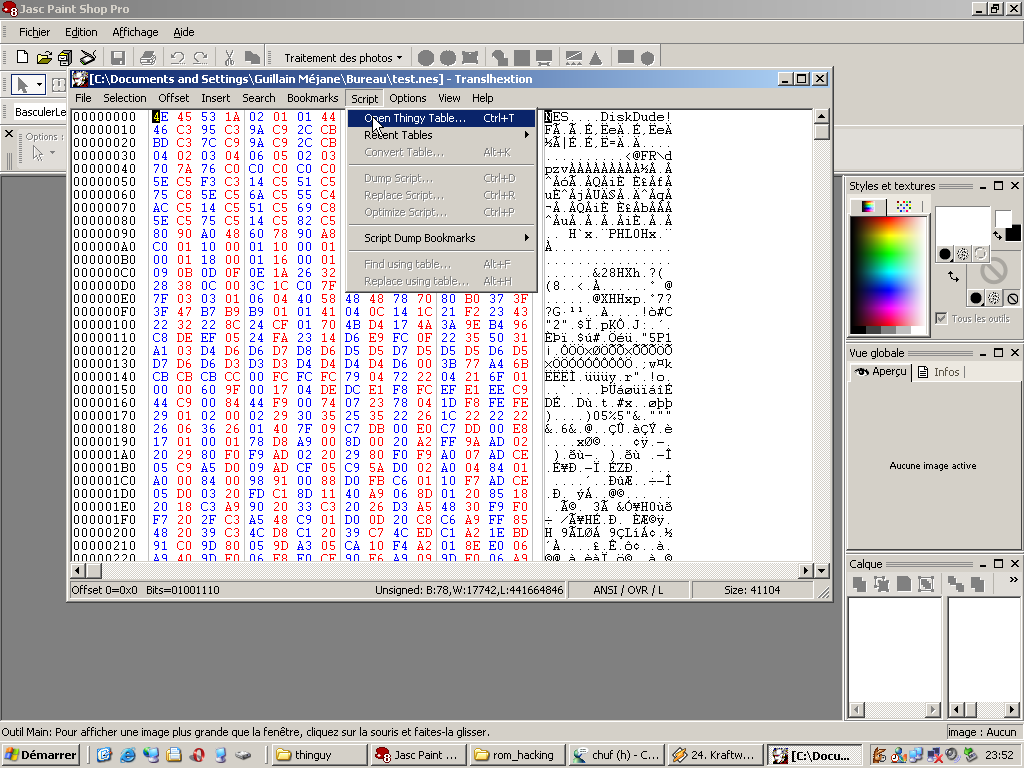Image resolution: width=1024 pixels, height=768 pixels.
Task: Click background style solid color button
Action: [x=976, y=298]
